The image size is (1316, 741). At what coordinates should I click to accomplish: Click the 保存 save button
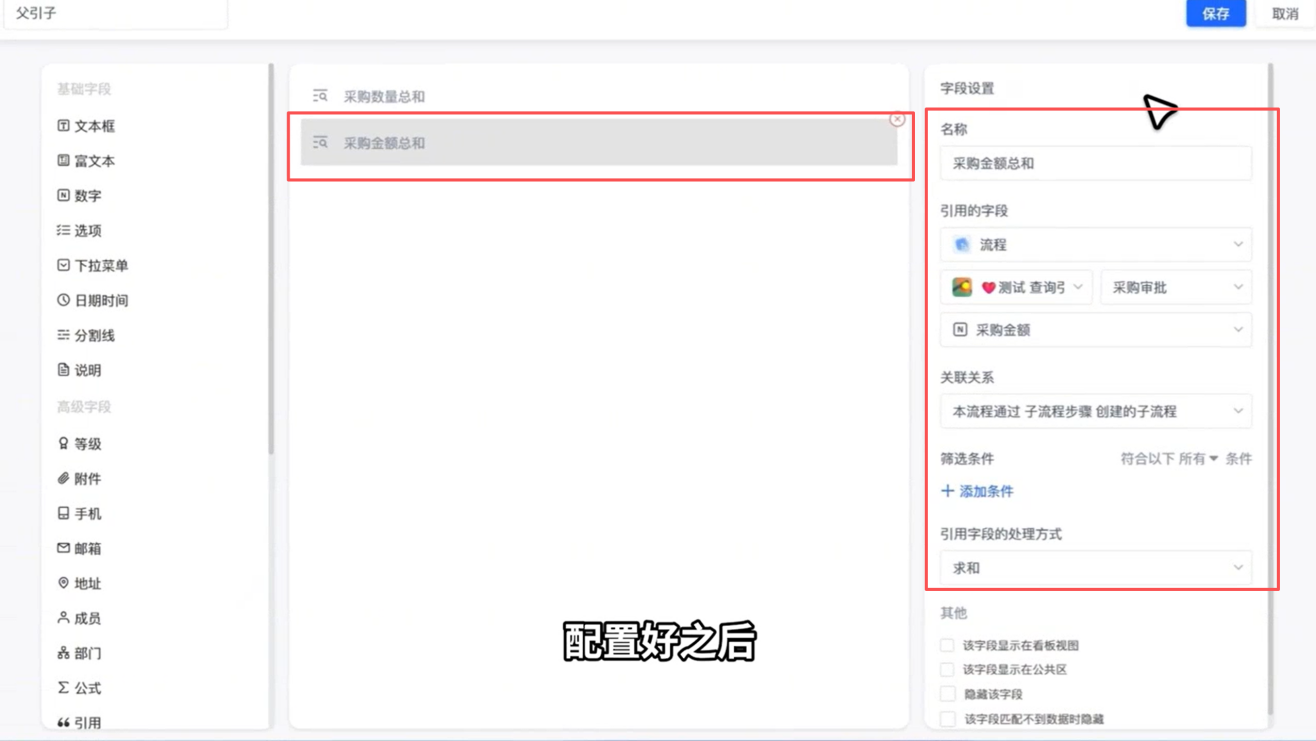point(1216,13)
